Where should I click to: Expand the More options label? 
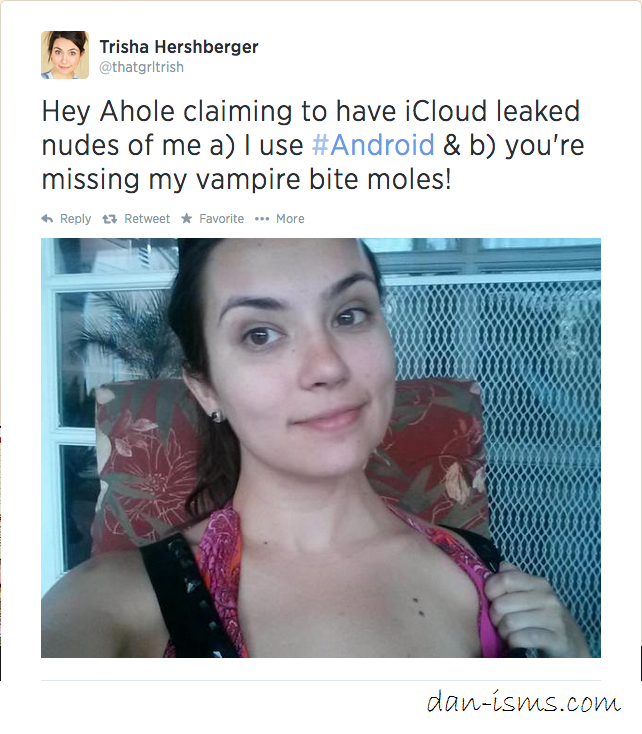tap(290, 219)
